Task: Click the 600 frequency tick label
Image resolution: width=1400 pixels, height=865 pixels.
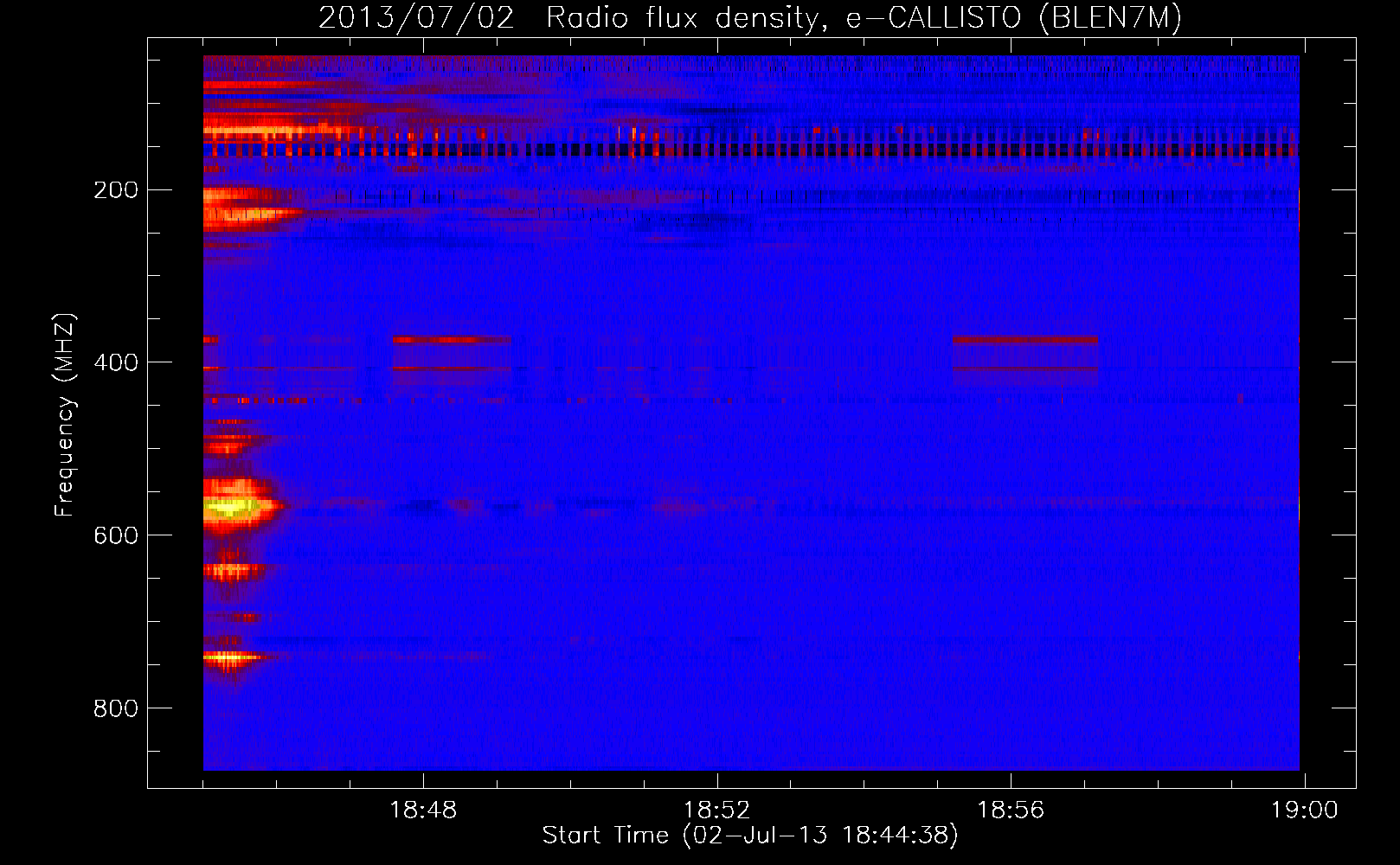Action: (x=116, y=535)
